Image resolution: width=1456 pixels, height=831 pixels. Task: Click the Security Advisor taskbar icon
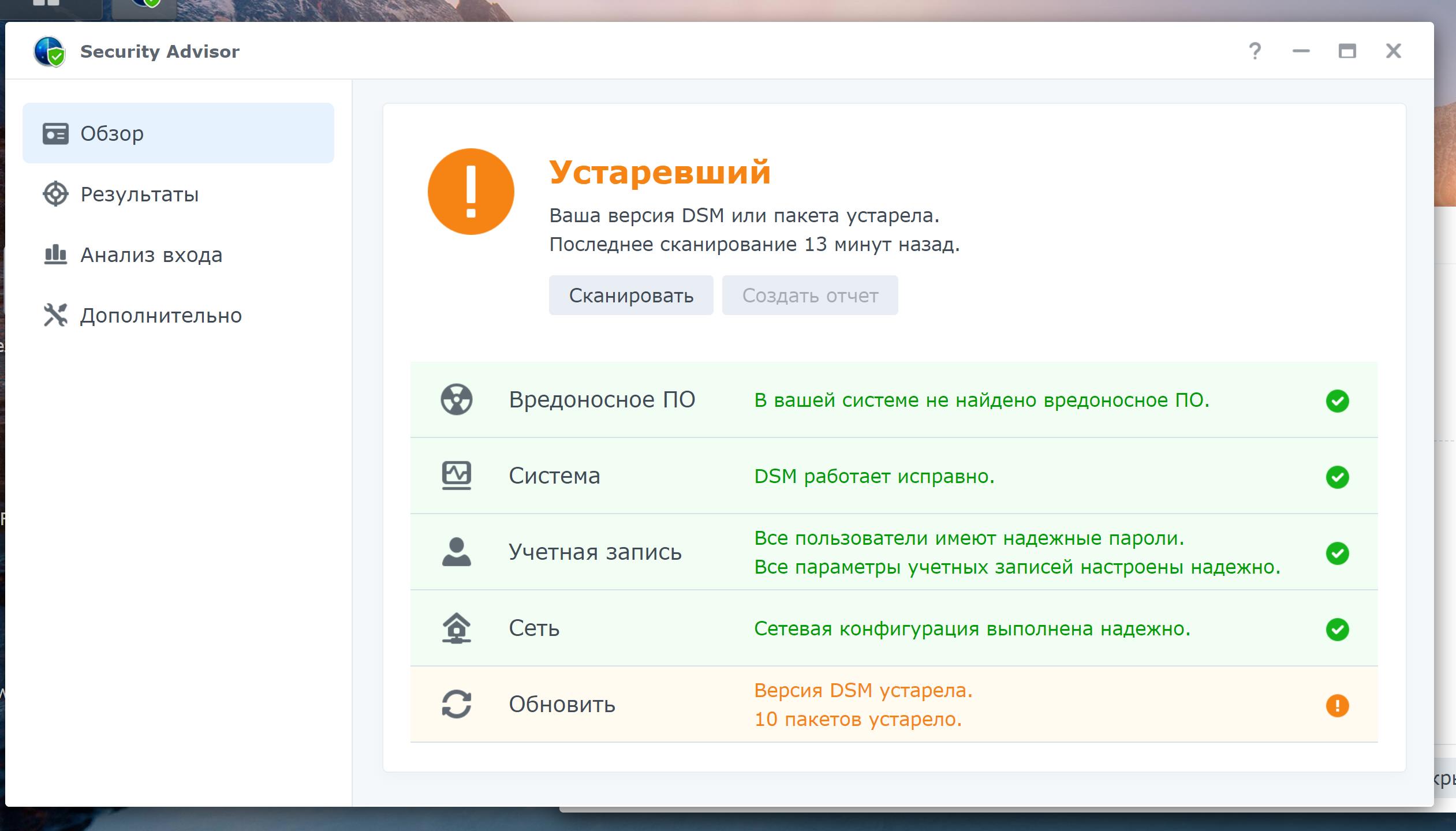(144, 6)
